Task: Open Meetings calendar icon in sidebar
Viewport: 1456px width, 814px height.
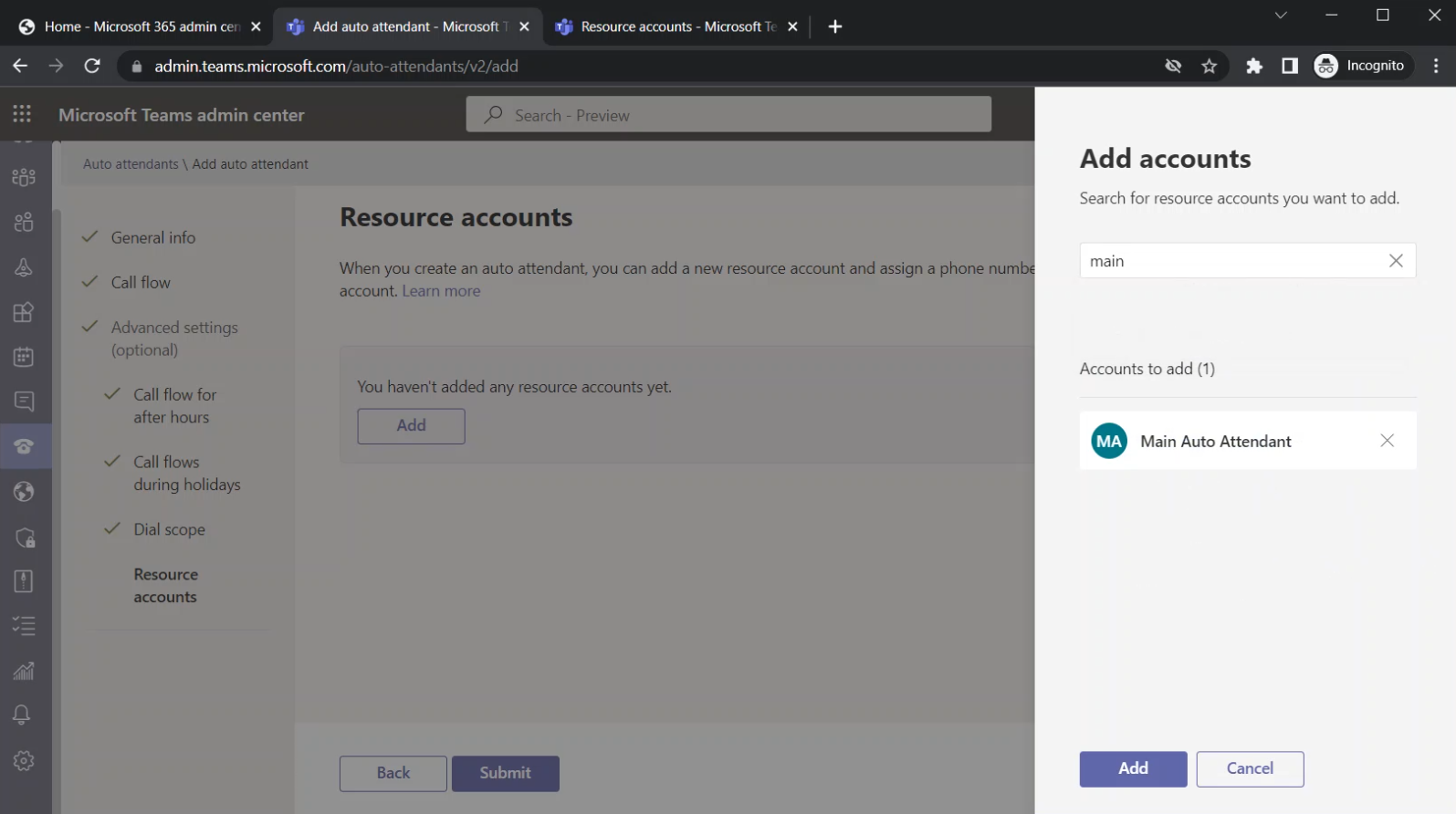Action: 24,357
